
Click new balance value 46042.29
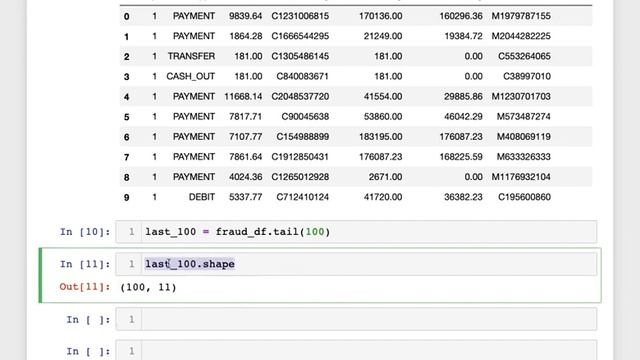[463, 116]
